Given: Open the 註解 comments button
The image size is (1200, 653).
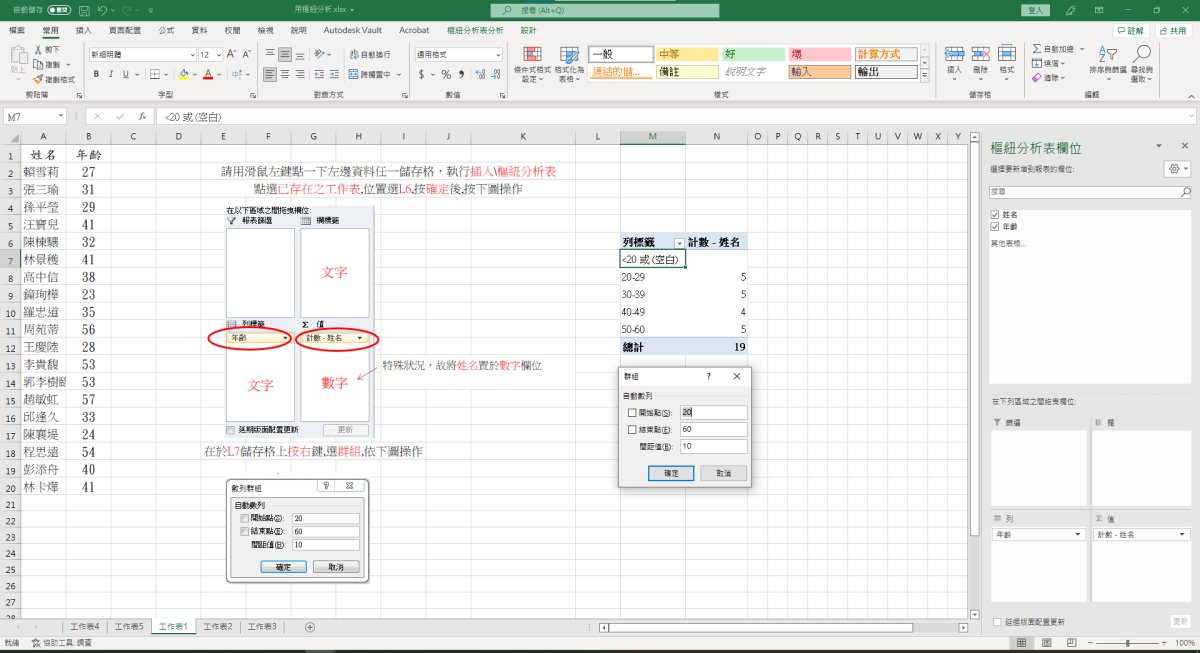Looking at the screenshot, I should [x=1129, y=31].
